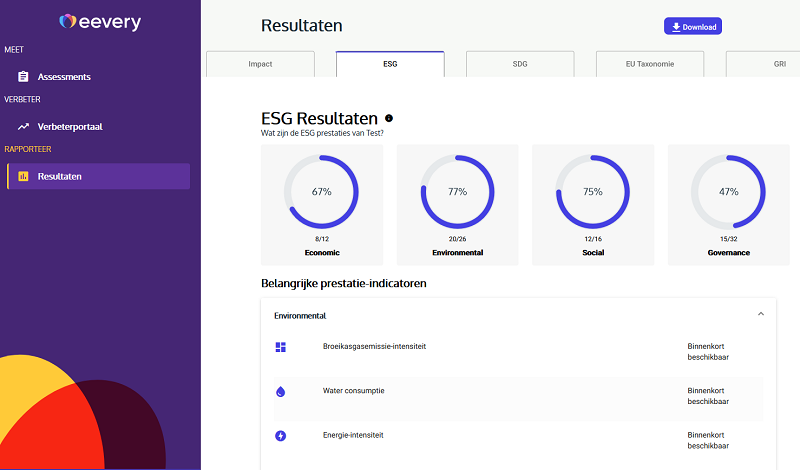Switch to the SDG tab
Viewport: 800px width, 470px height.
tap(520, 64)
